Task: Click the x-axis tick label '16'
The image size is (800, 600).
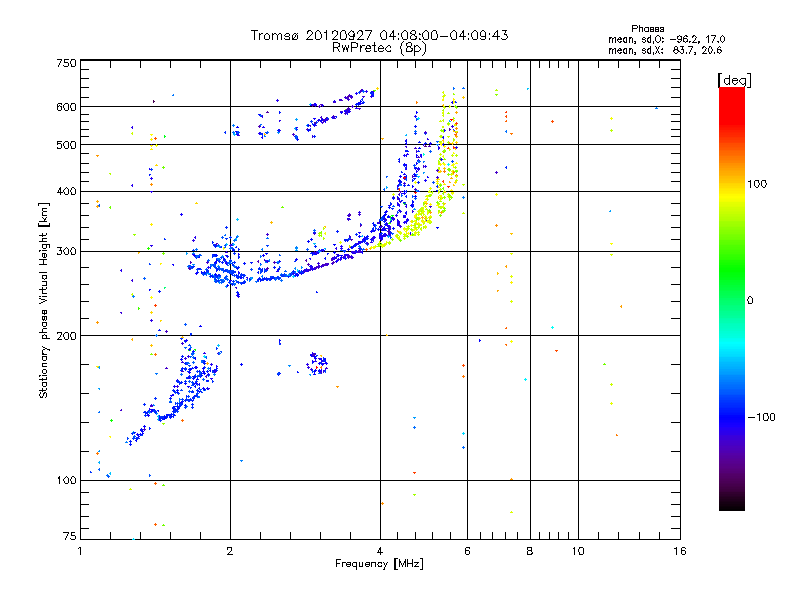Action: click(x=680, y=551)
